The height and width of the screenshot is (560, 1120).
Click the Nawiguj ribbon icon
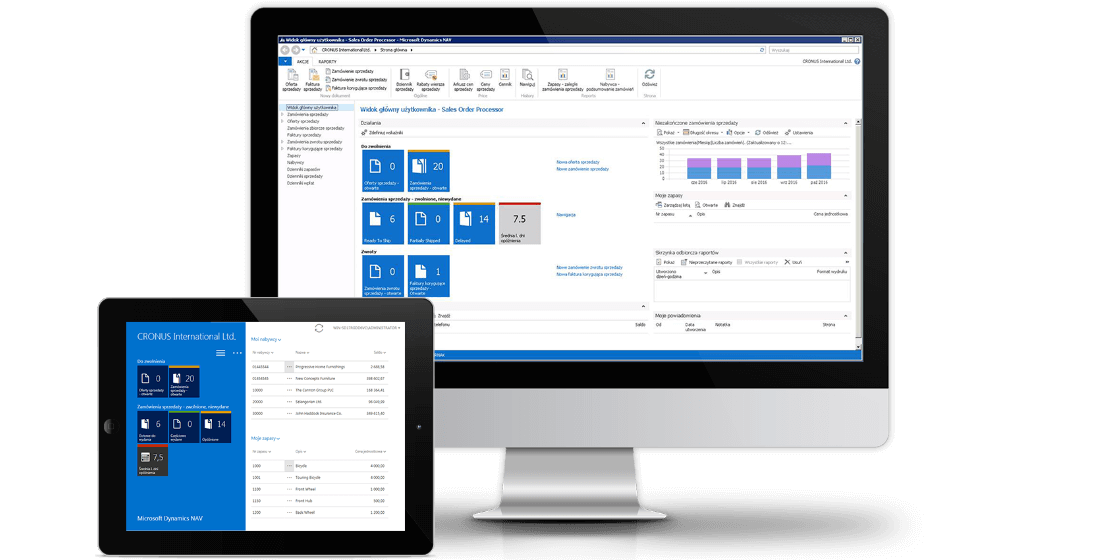pyautogui.click(x=528, y=79)
